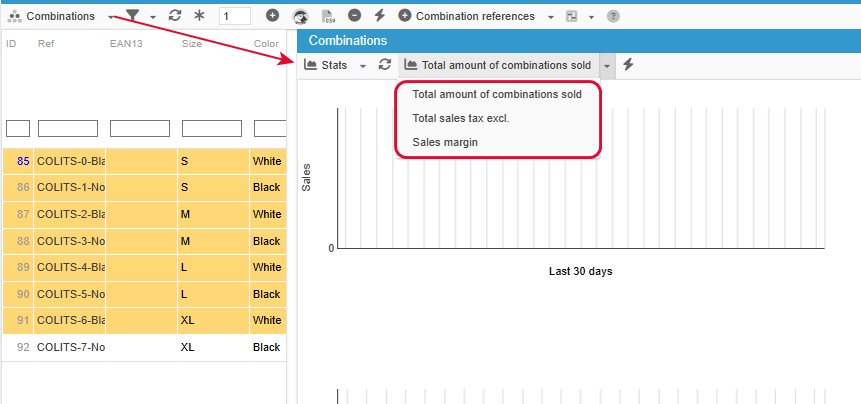The image size is (861, 404).
Task: Refresh the Stats panel
Action: tap(385, 65)
